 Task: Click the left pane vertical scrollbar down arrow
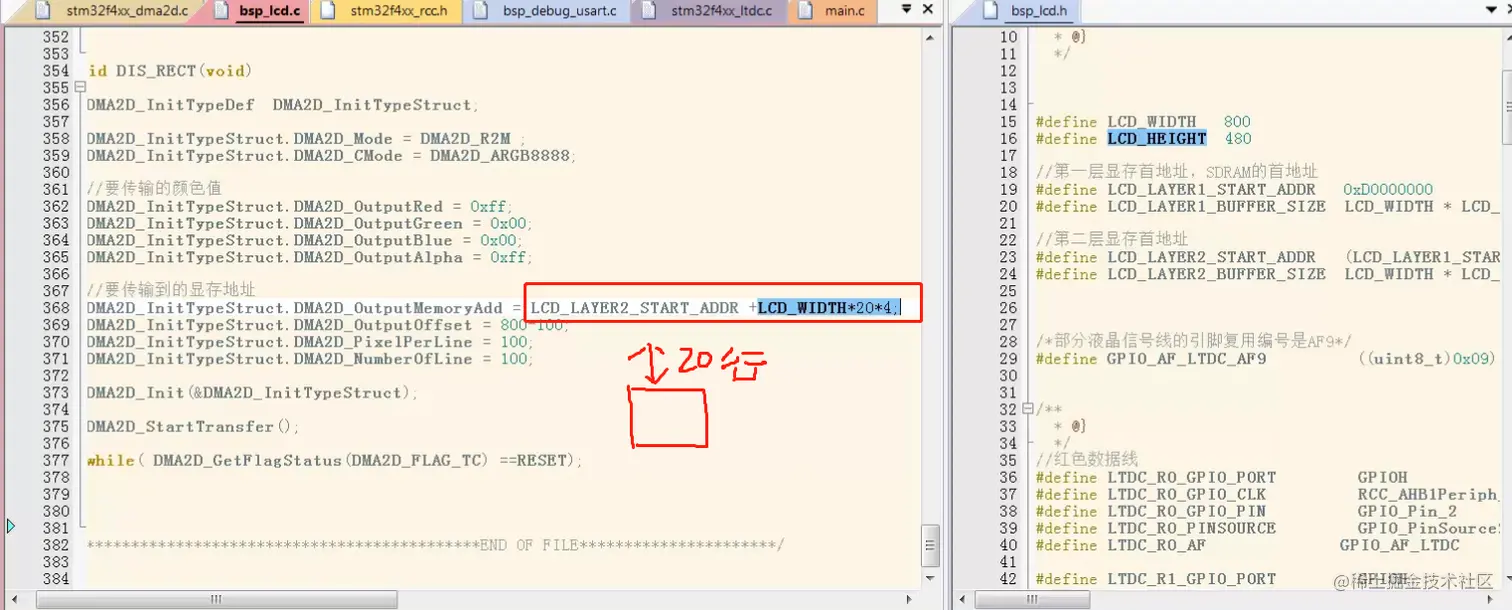click(931, 579)
